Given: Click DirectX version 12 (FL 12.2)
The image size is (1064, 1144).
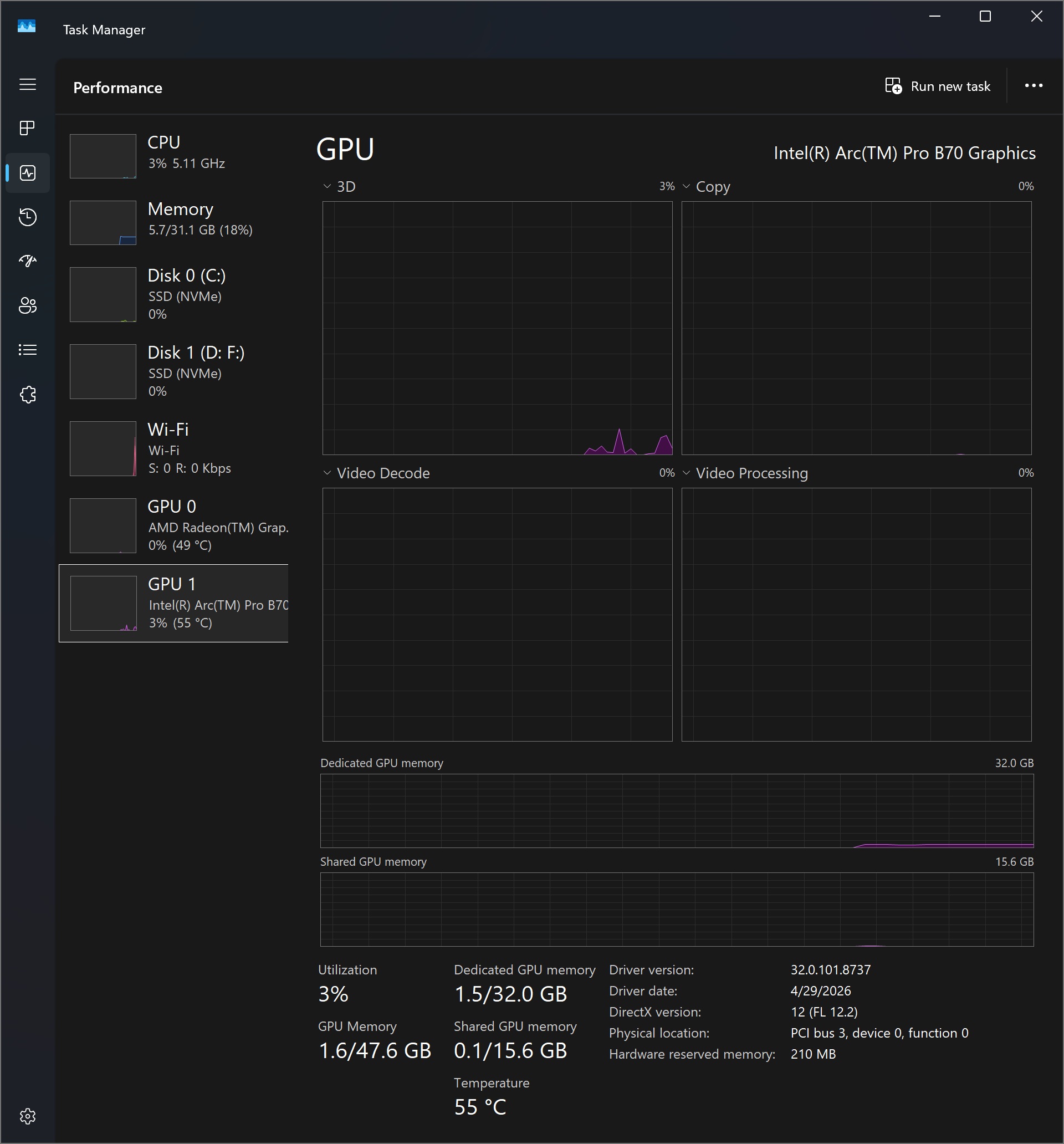Looking at the screenshot, I should pyautogui.click(x=824, y=1012).
